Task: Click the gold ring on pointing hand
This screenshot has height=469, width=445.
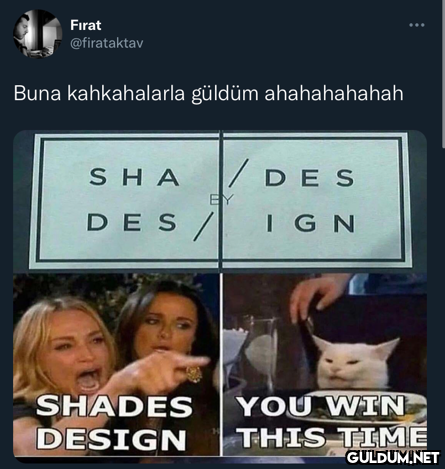Action: click(193, 373)
